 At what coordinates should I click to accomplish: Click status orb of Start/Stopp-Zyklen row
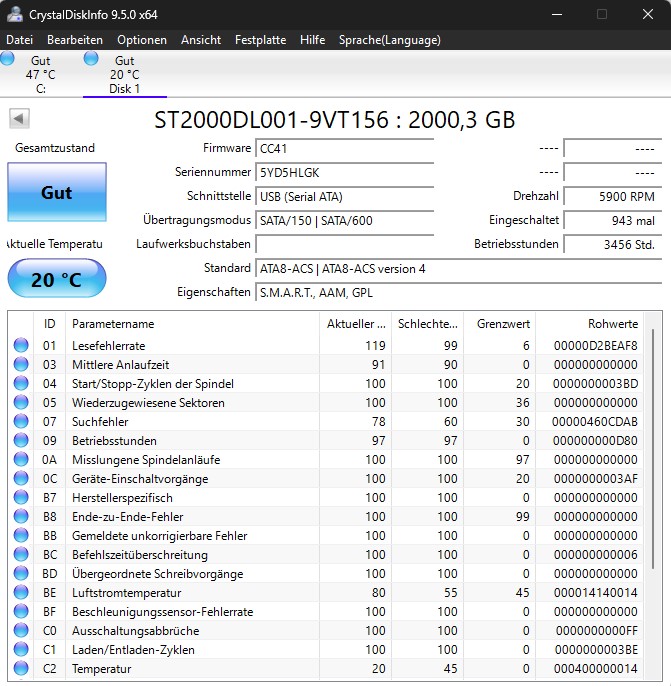(x=21, y=383)
